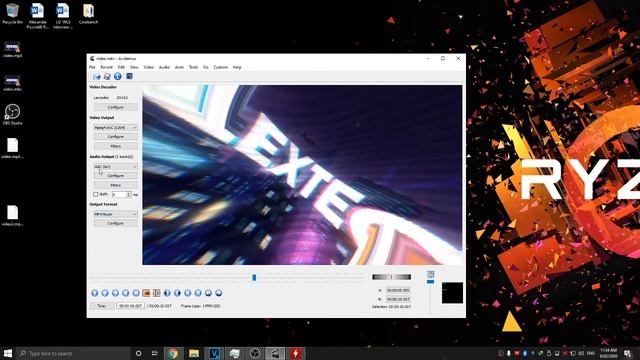Skip forward one minute
This screenshot has height=360, width=640.
click(x=219, y=293)
